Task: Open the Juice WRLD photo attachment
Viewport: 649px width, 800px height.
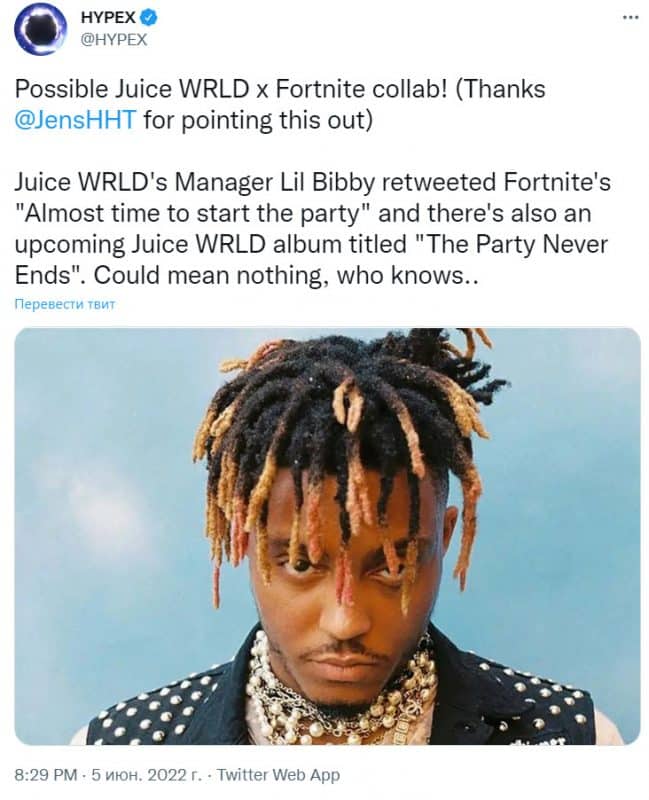Action: click(x=327, y=536)
